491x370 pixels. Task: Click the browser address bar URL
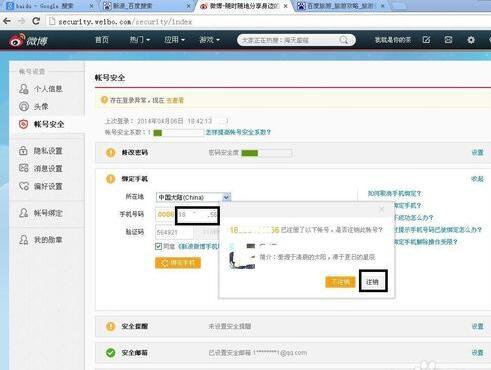click(125, 22)
